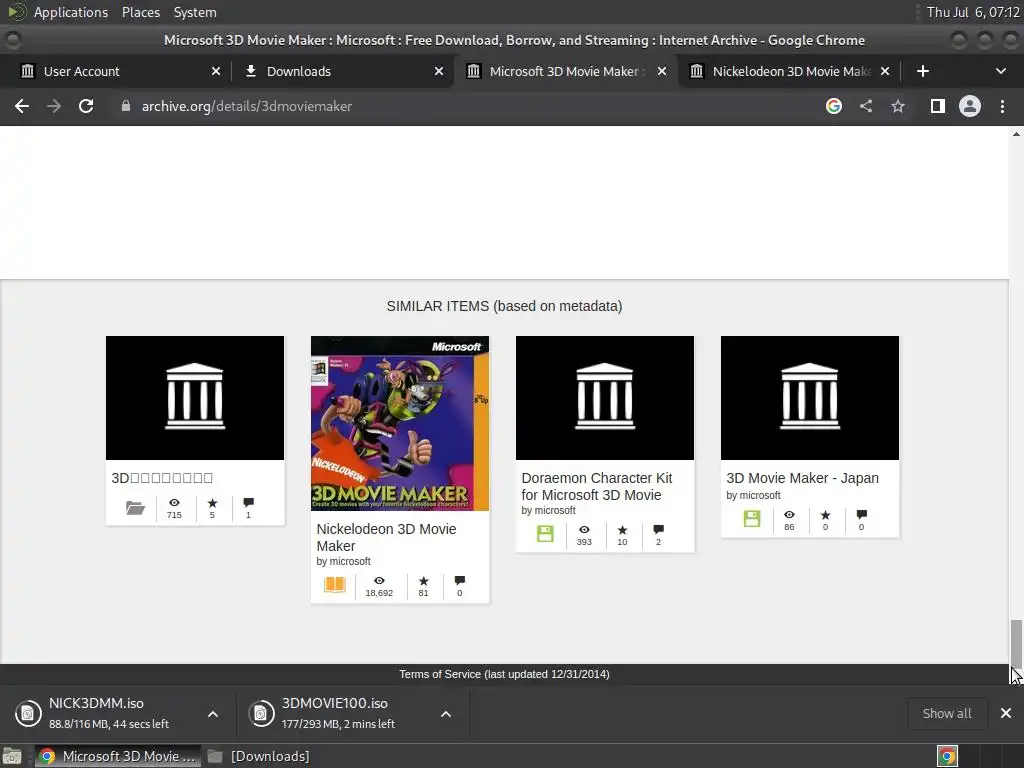Expand options for NICK3DMM.iso download

pyautogui.click(x=213, y=714)
